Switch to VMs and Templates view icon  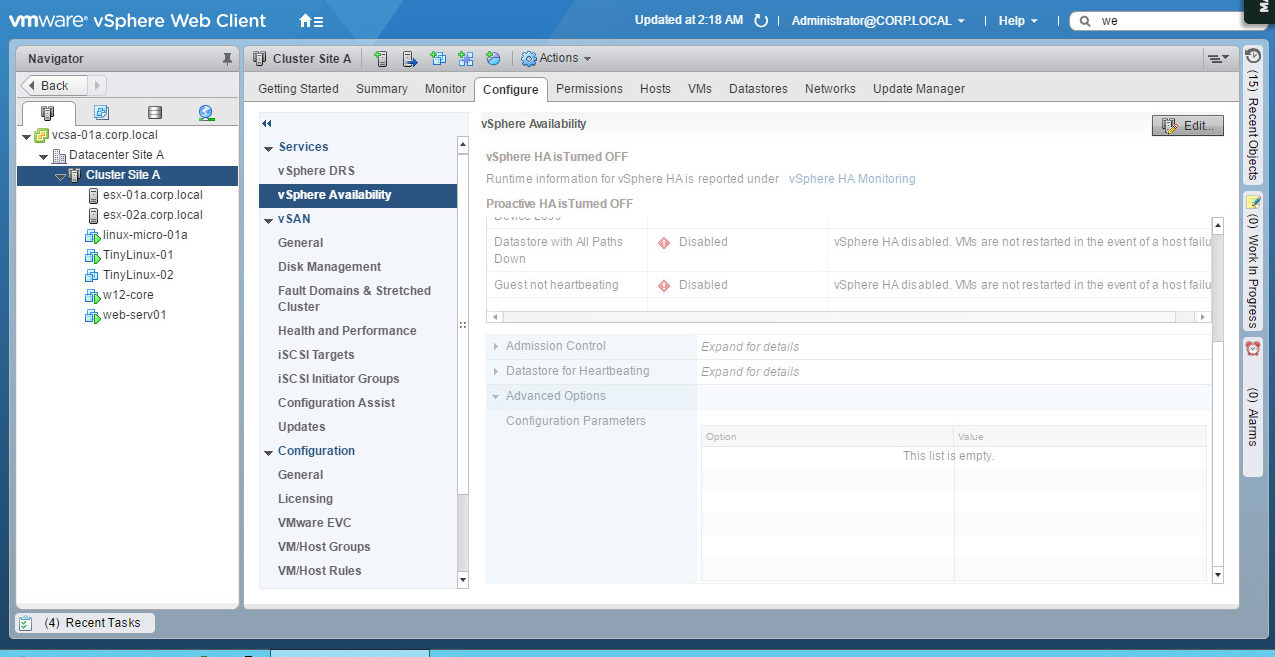[x=101, y=113]
